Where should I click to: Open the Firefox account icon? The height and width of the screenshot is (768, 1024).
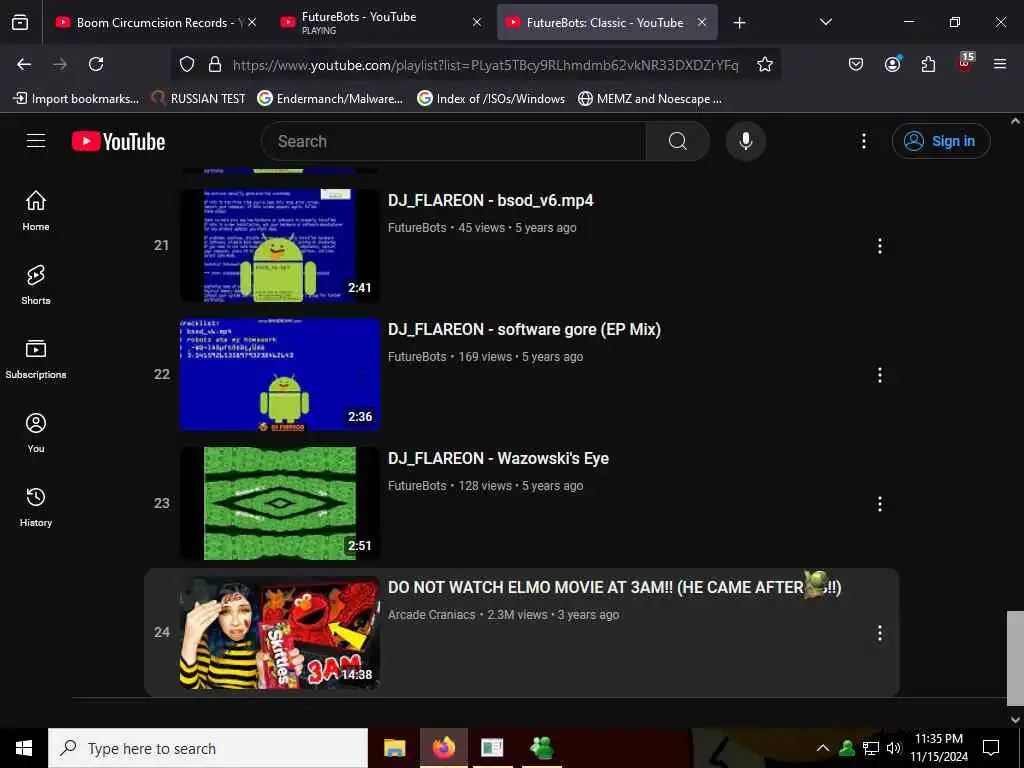pyautogui.click(x=892, y=64)
